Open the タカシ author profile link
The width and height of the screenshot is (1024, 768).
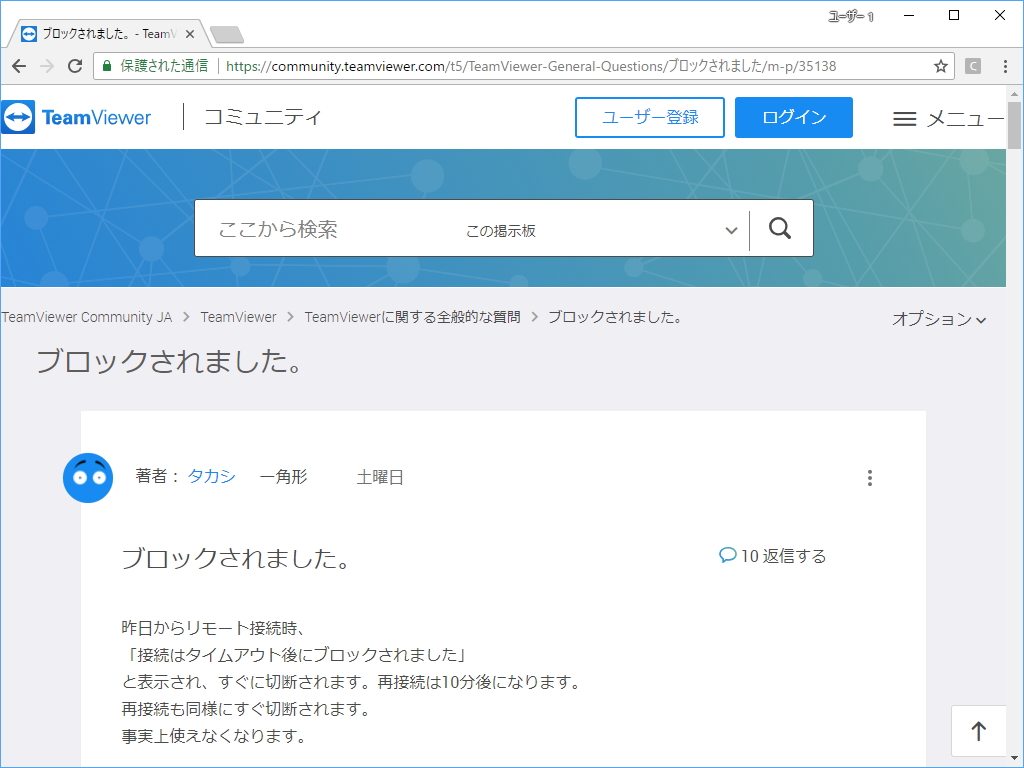(211, 477)
